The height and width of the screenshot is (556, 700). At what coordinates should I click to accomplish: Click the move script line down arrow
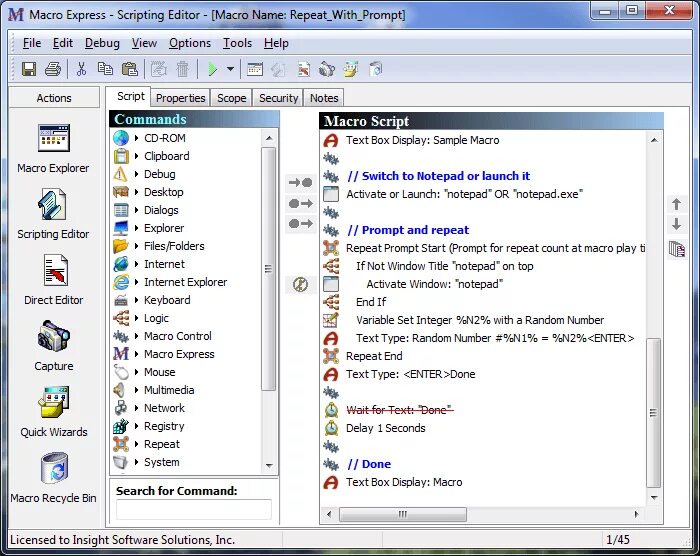point(676,224)
